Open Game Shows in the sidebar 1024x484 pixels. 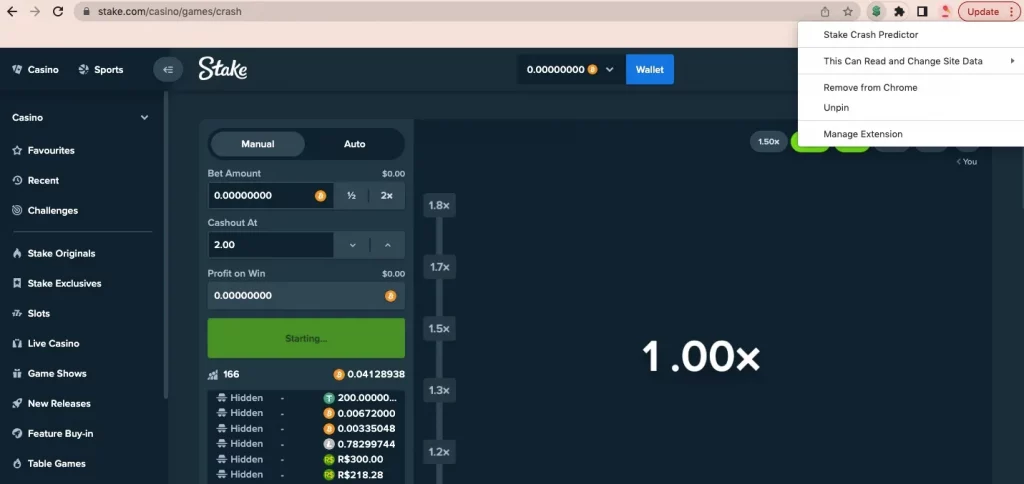point(49,374)
